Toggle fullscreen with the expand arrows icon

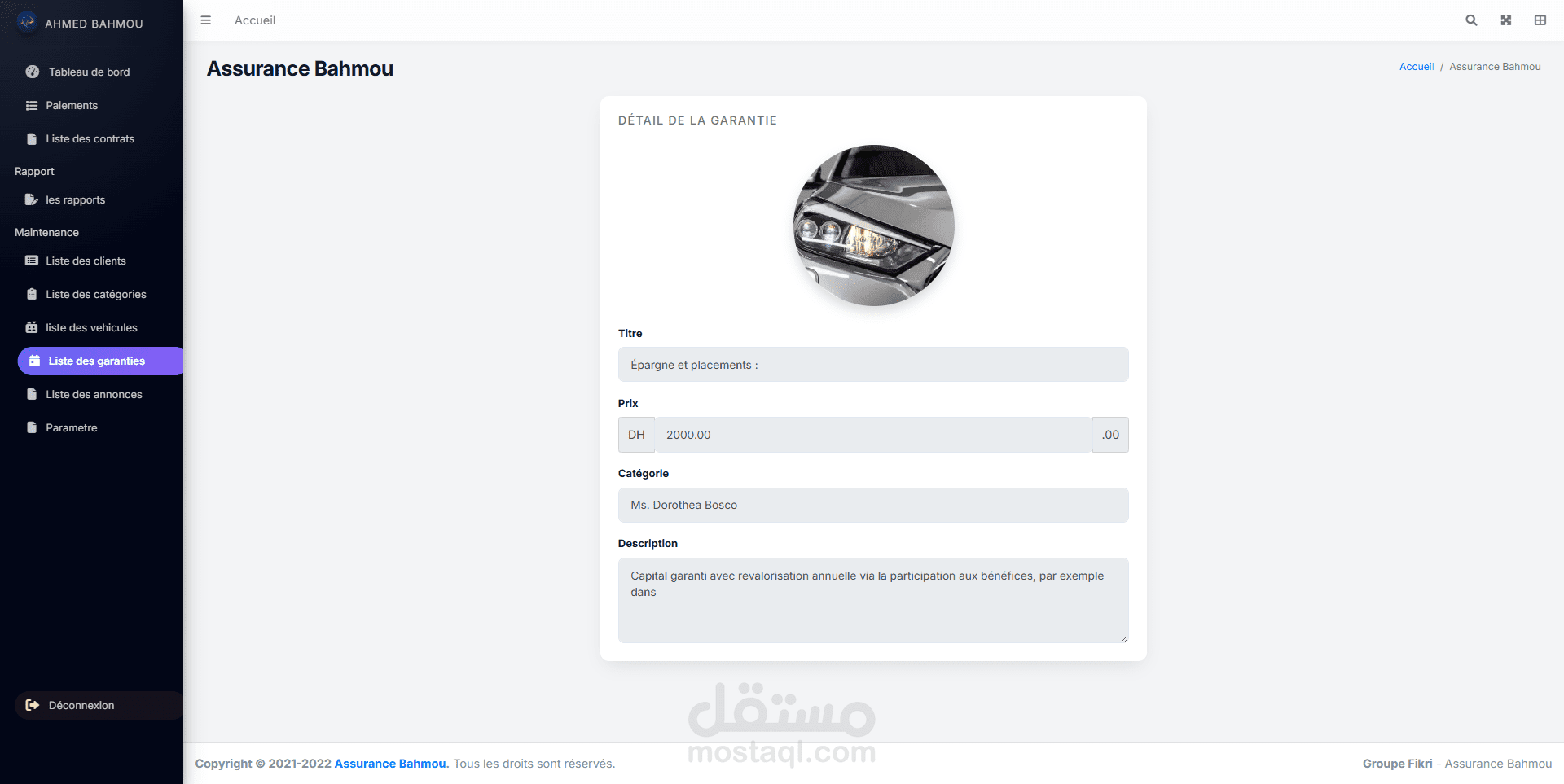(1505, 20)
